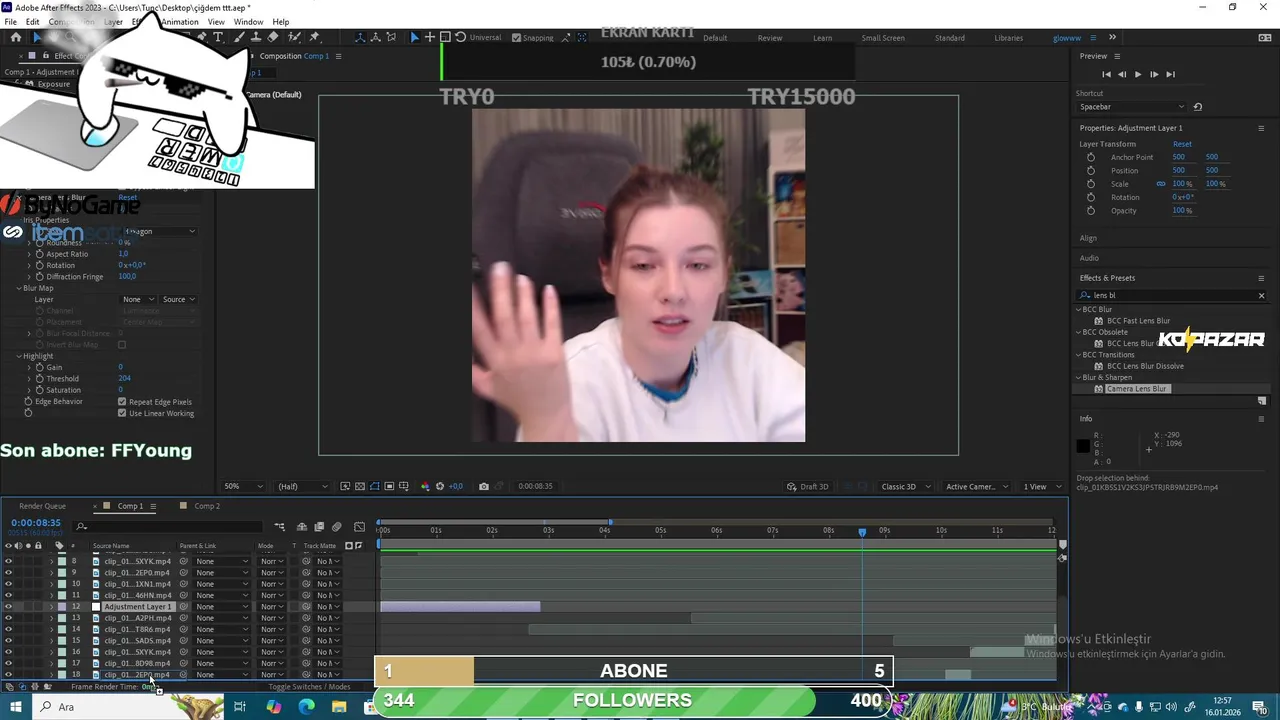Viewport: 1280px width, 720px height.
Task: Select the Eraser tool in the toolbar
Action: point(273,38)
